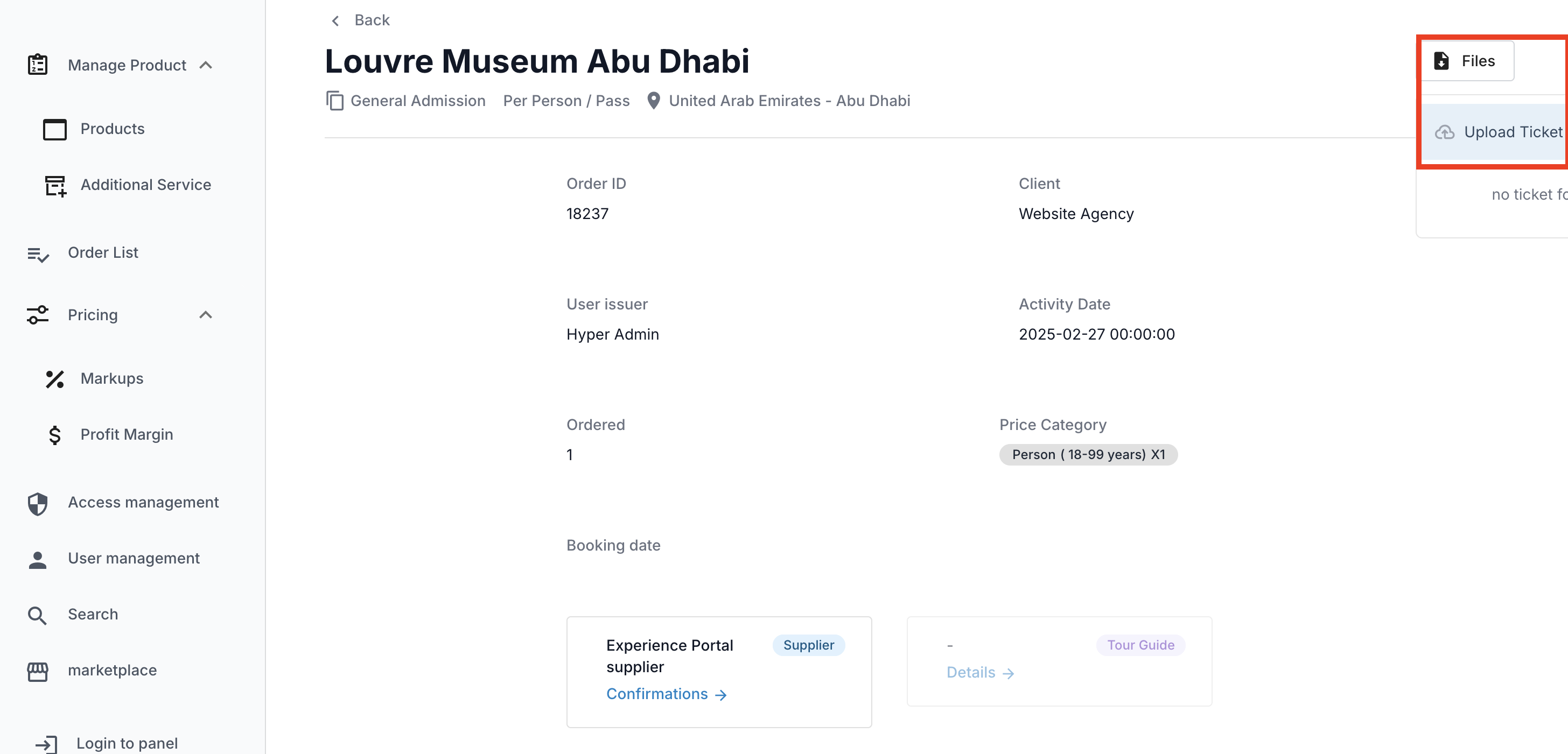Select the Manage Product clipboard icon
This screenshot has width=1568, height=754.
[38, 65]
